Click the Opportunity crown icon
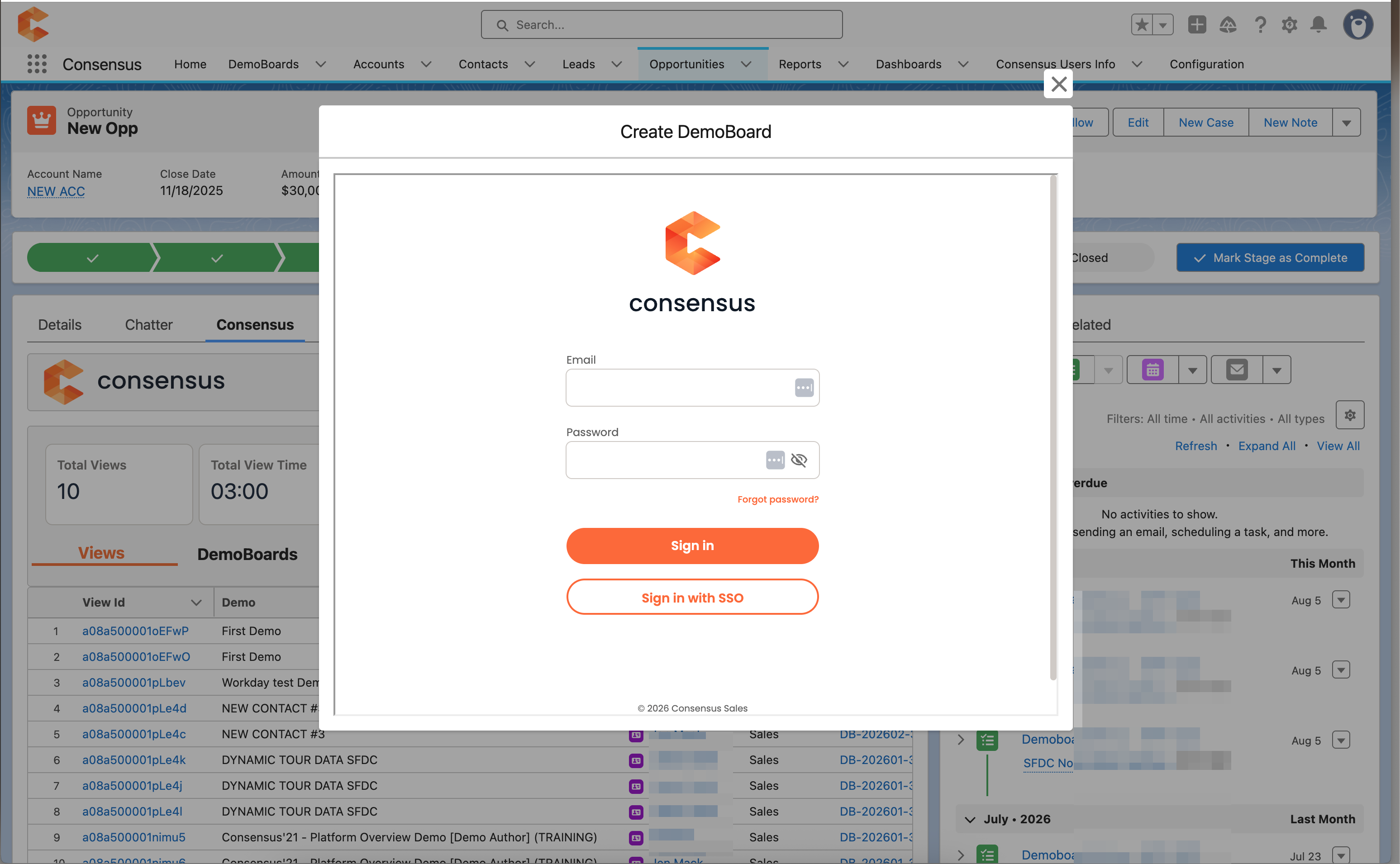This screenshot has height=864, width=1400. 42,121
